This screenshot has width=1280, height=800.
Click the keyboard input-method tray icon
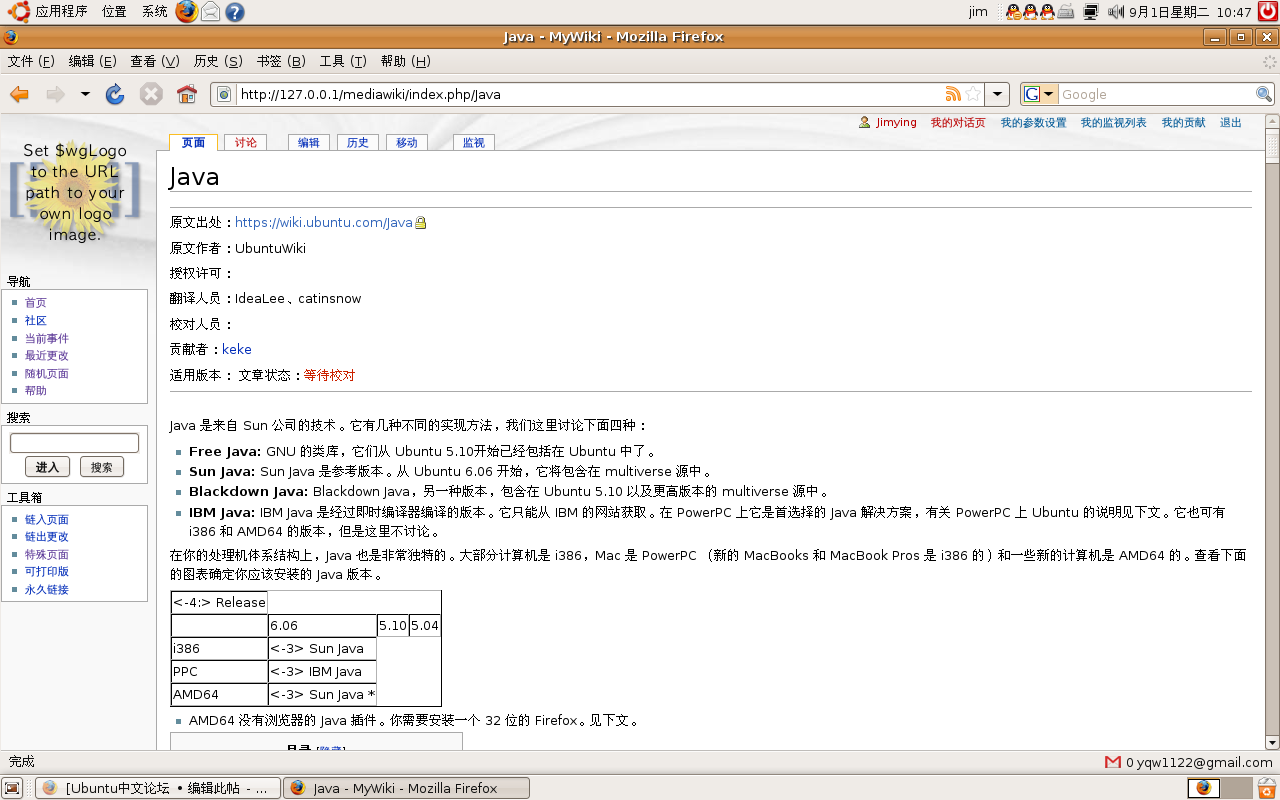point(1066,12)
